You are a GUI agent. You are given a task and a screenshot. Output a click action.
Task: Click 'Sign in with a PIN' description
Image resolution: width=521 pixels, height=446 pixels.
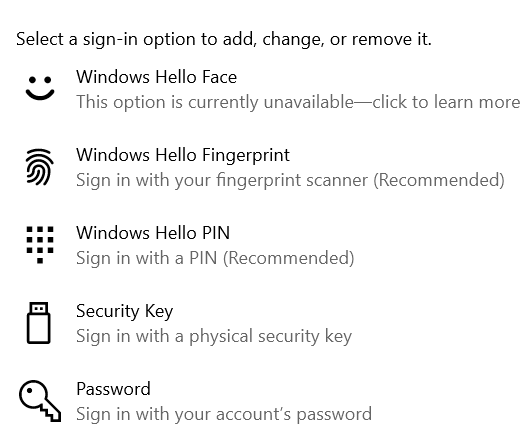coord(146,258)
